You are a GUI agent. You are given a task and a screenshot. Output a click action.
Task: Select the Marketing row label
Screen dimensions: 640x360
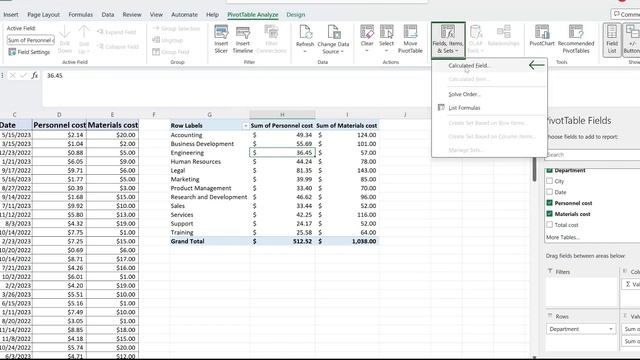pos(185,179)
